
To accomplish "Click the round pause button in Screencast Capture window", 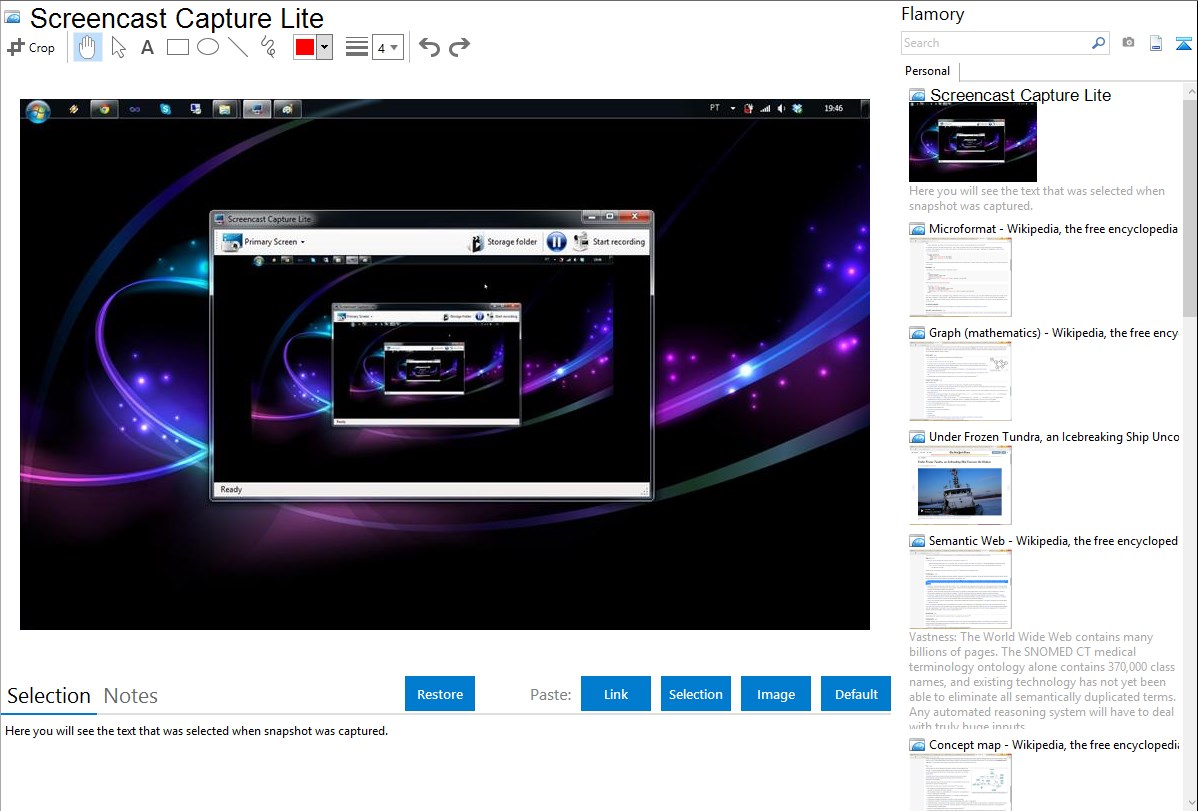I will coord(556,242).
